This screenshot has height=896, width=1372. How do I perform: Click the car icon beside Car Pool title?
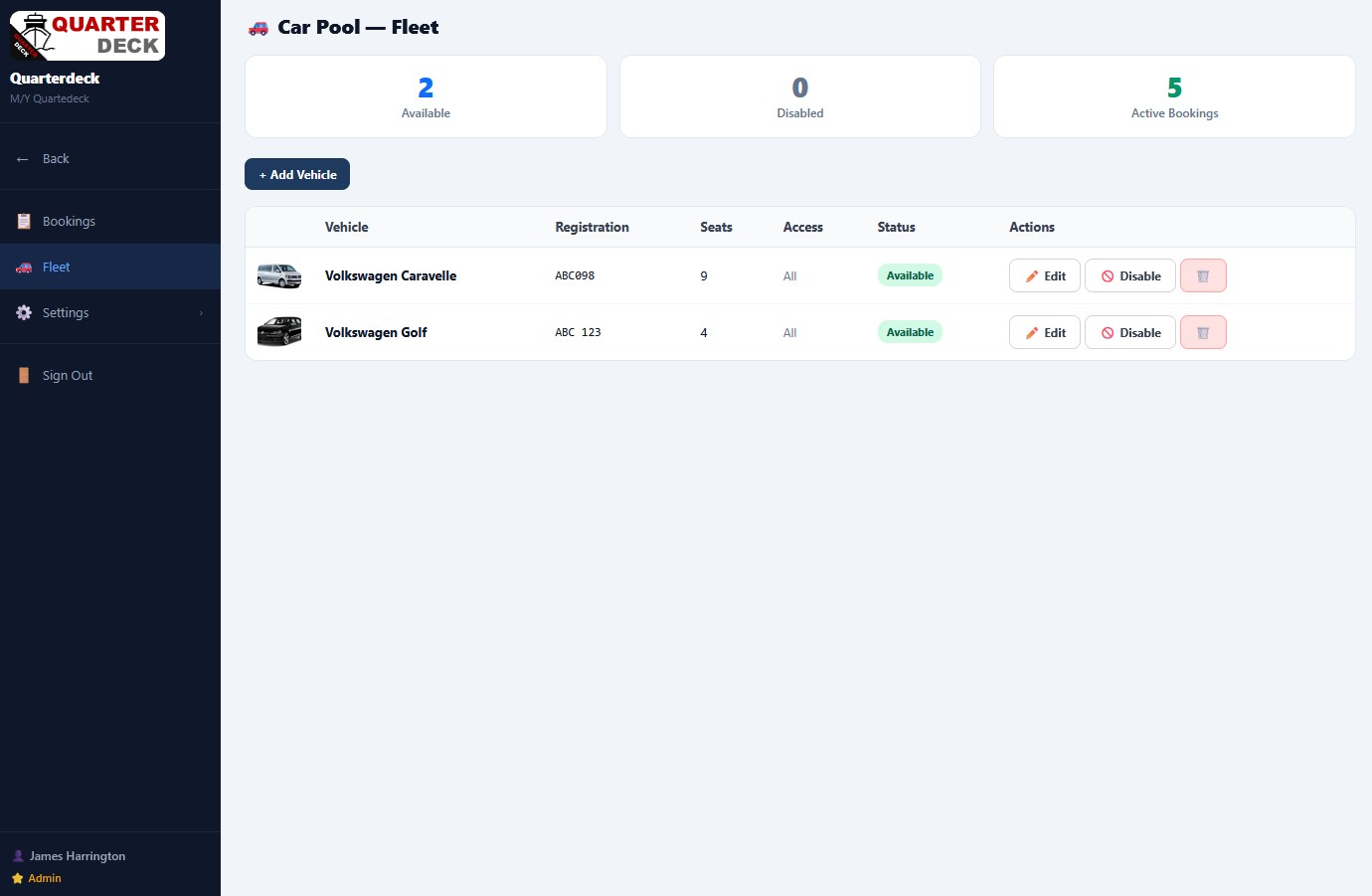pyautogui.click(x=258, y=28)
